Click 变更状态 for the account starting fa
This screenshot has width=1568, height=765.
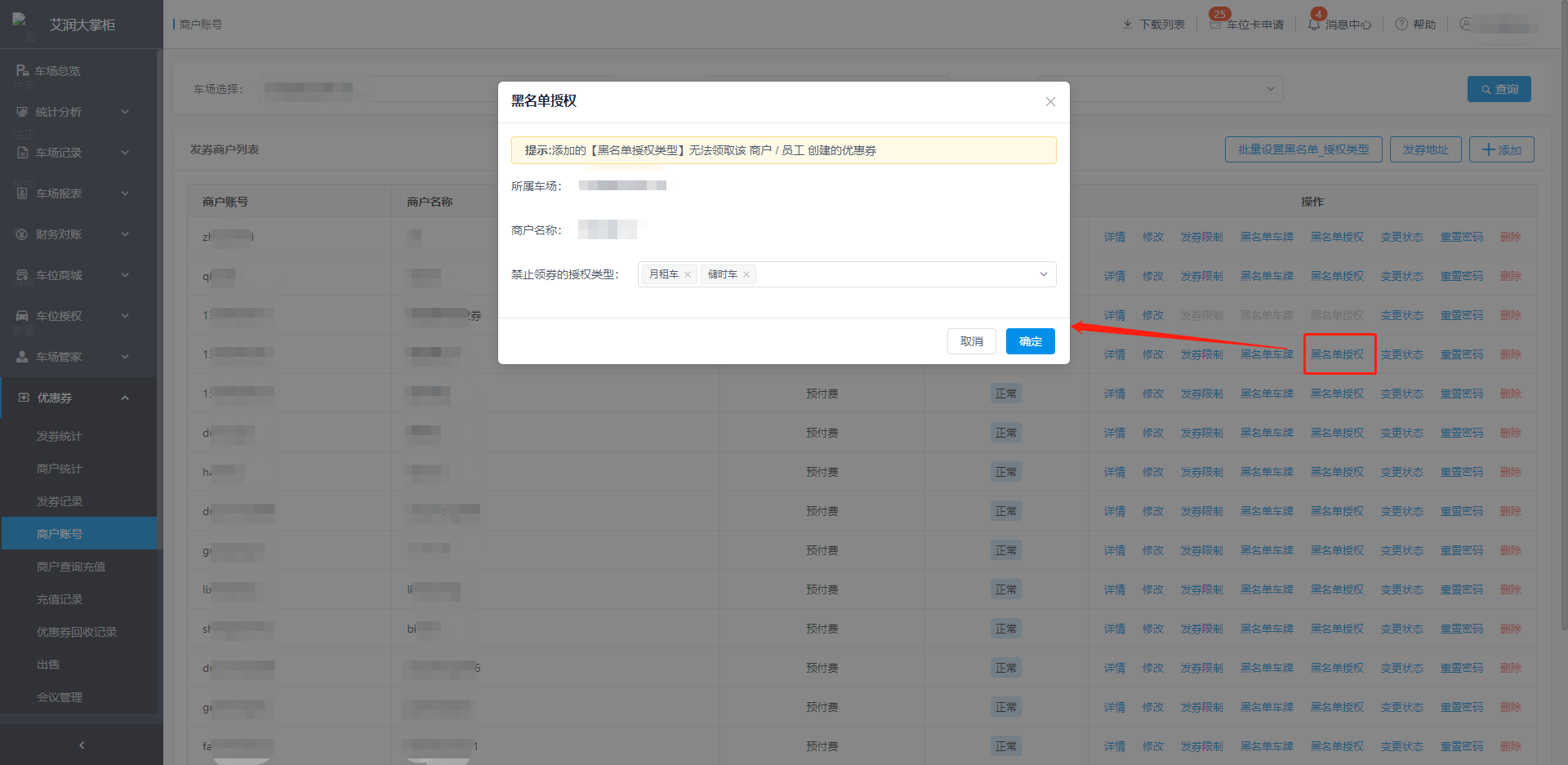(1402, 746)
